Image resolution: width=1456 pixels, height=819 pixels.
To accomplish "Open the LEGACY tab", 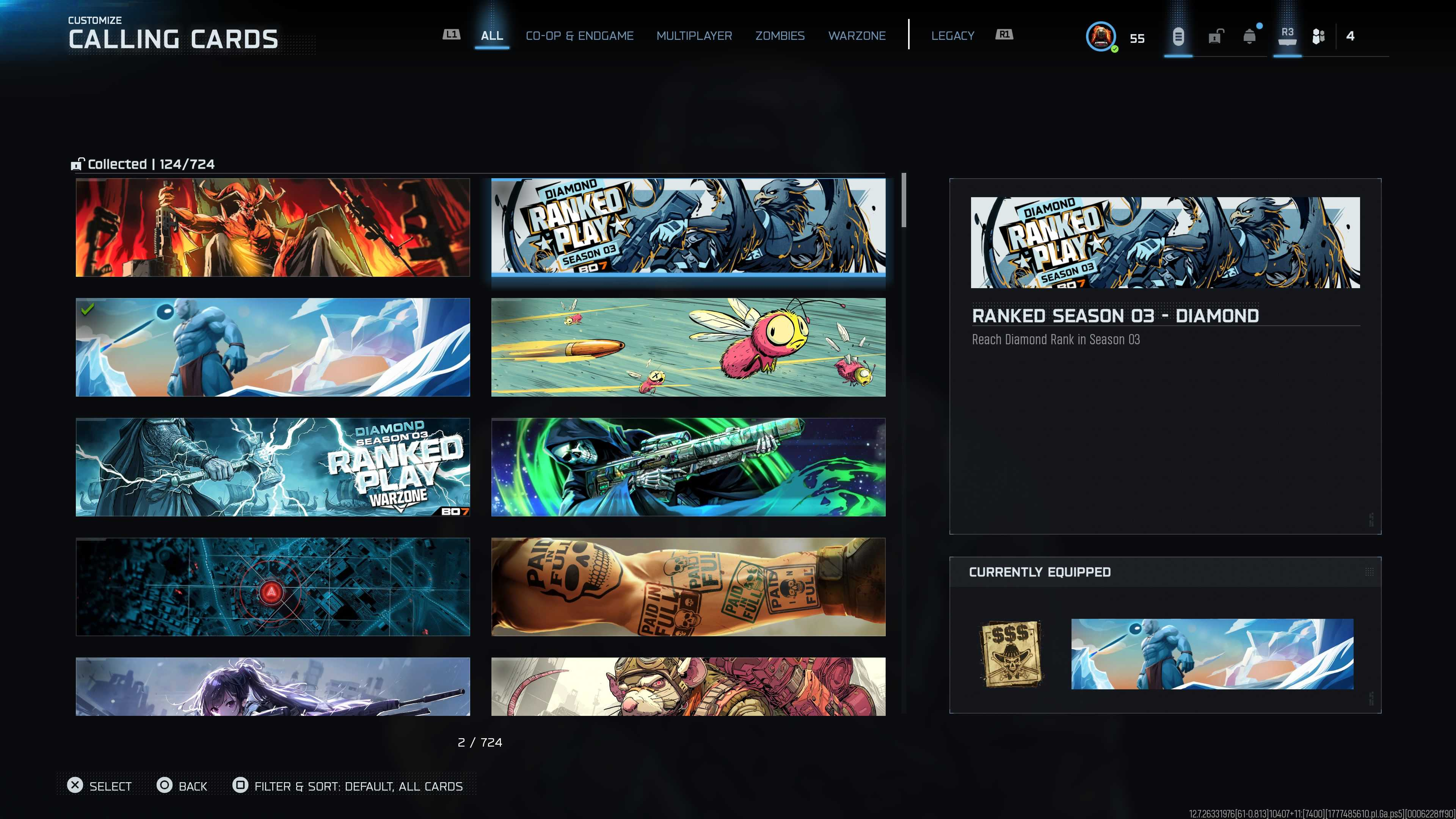I will pyautogui.click(x=952, y=36).
